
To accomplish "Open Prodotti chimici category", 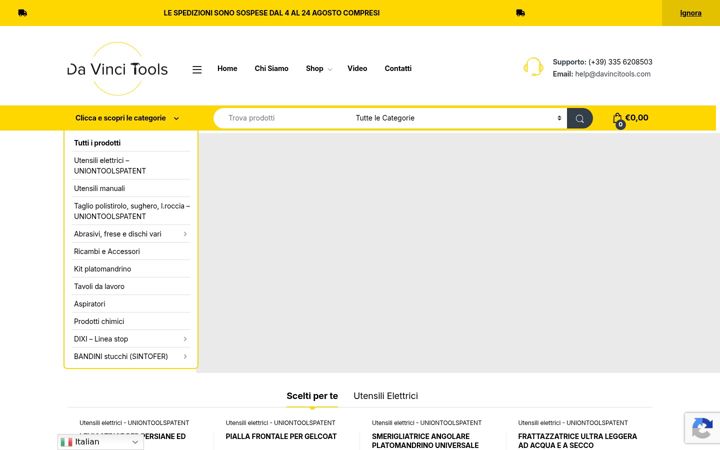I will (99, 321).
